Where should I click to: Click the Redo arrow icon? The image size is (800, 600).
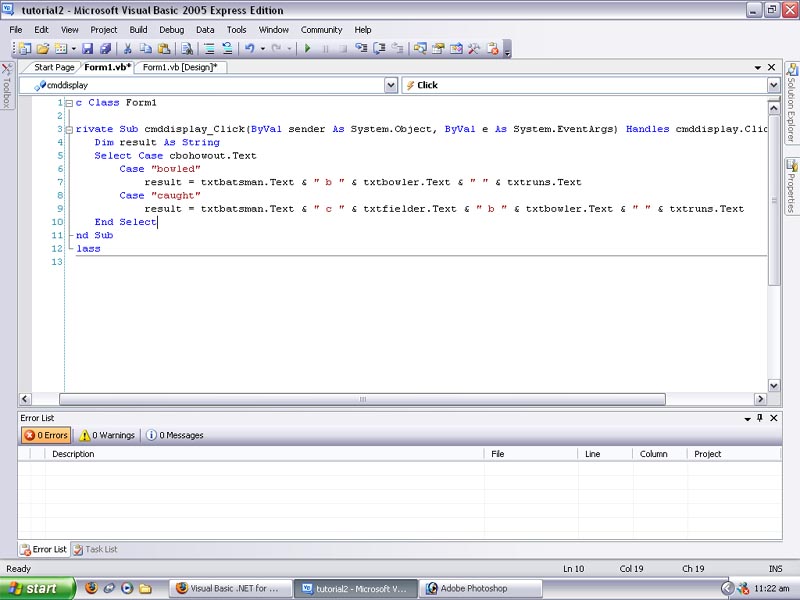(x=276, y=48)
